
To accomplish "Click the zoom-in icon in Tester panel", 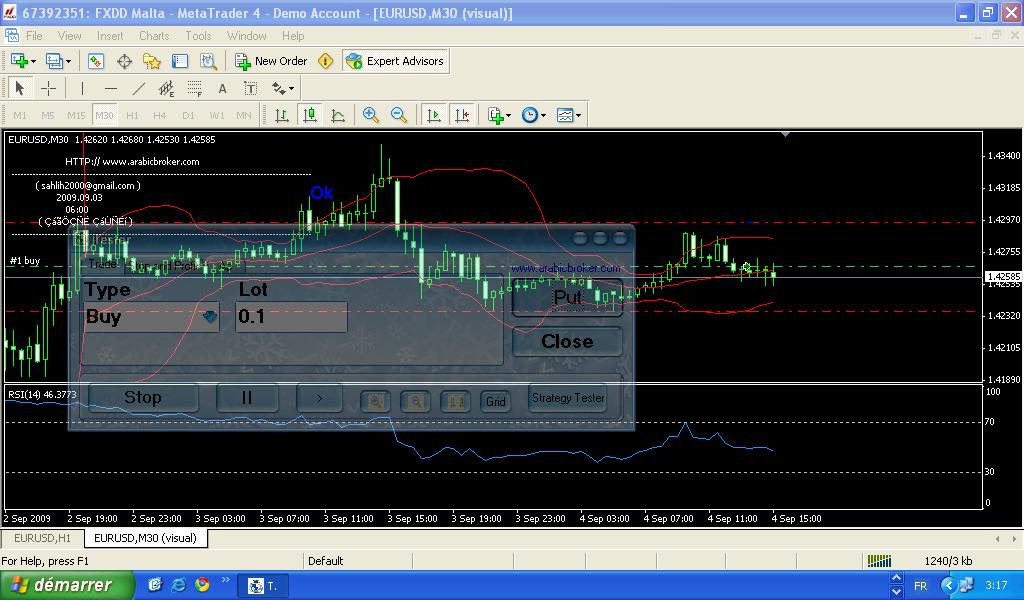I will point(376,401).
